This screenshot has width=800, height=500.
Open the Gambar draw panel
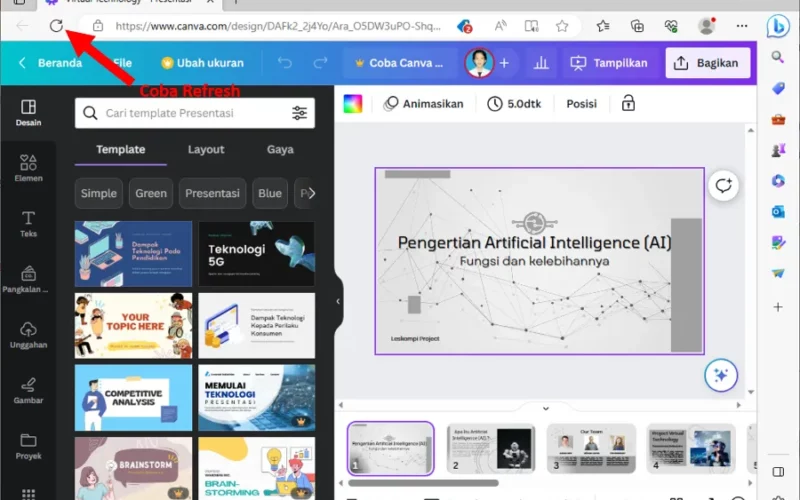click(28, 391)
